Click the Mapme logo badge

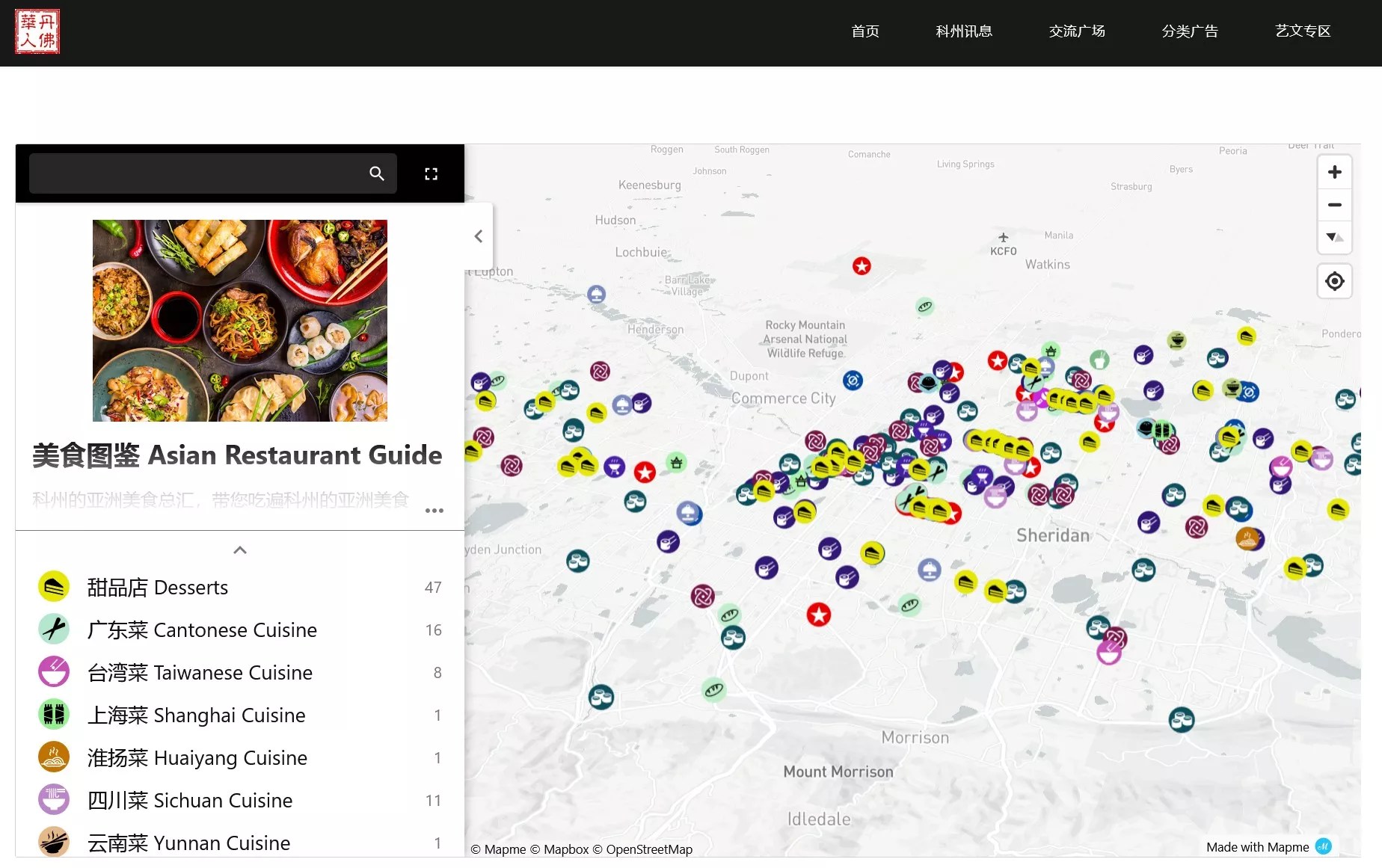pos(1323,846)
